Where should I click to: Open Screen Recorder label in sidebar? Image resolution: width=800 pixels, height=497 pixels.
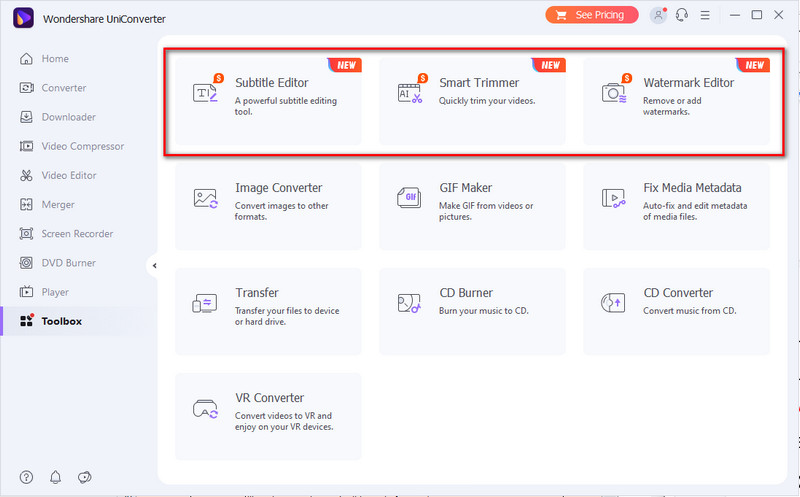tap(77, 234)
